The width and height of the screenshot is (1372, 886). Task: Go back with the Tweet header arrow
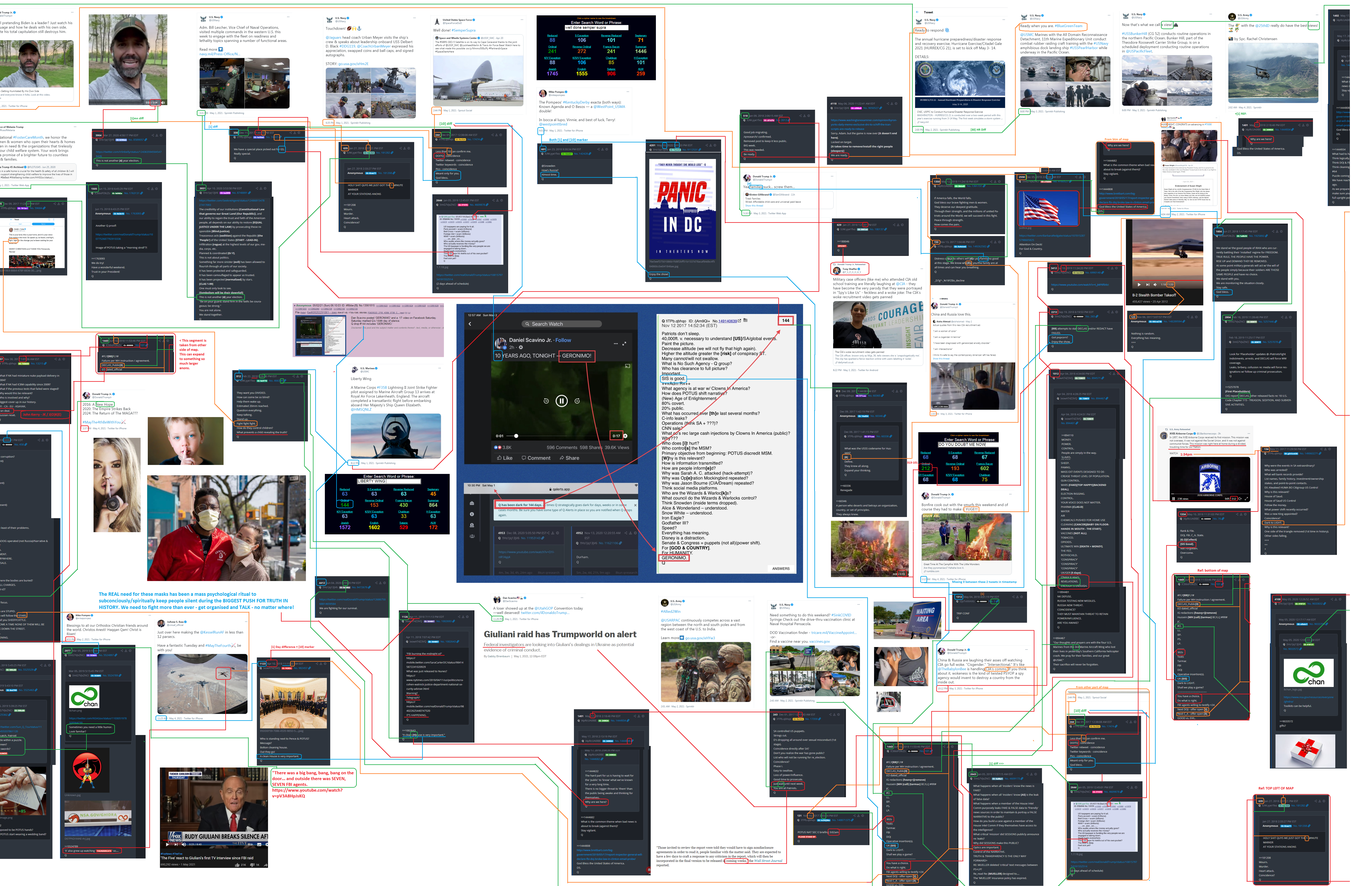pyautogui.click(x=918, y=12)
